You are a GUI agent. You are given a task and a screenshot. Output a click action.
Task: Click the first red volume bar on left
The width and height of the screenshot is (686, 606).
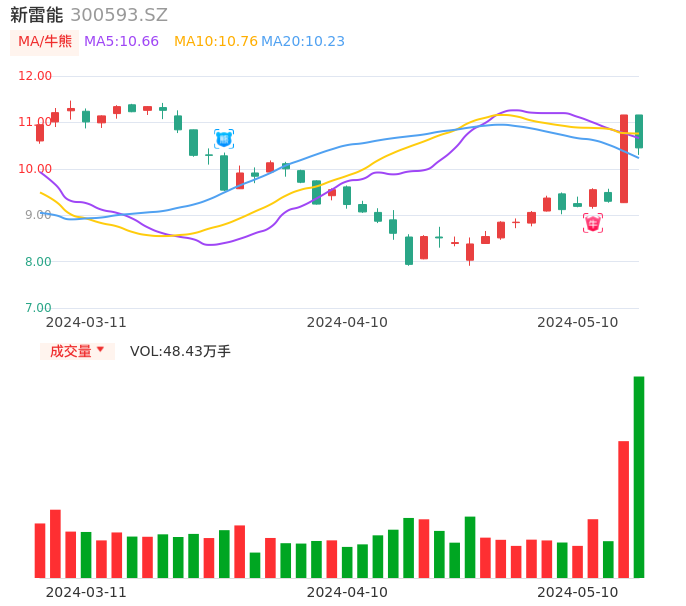(x=40, y=550)
